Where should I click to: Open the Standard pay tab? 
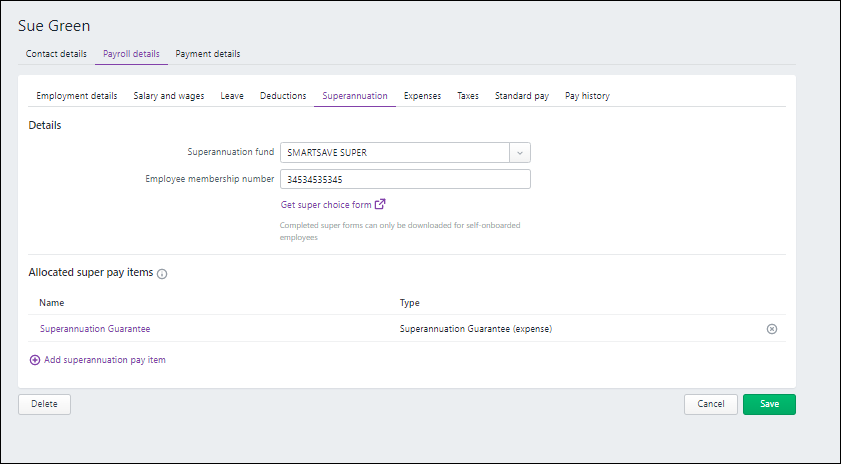[x=522, y=96]
